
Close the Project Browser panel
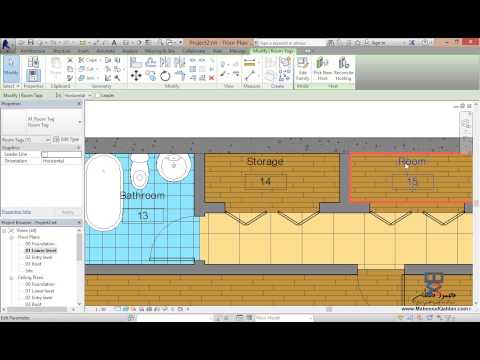click(79, 222)
